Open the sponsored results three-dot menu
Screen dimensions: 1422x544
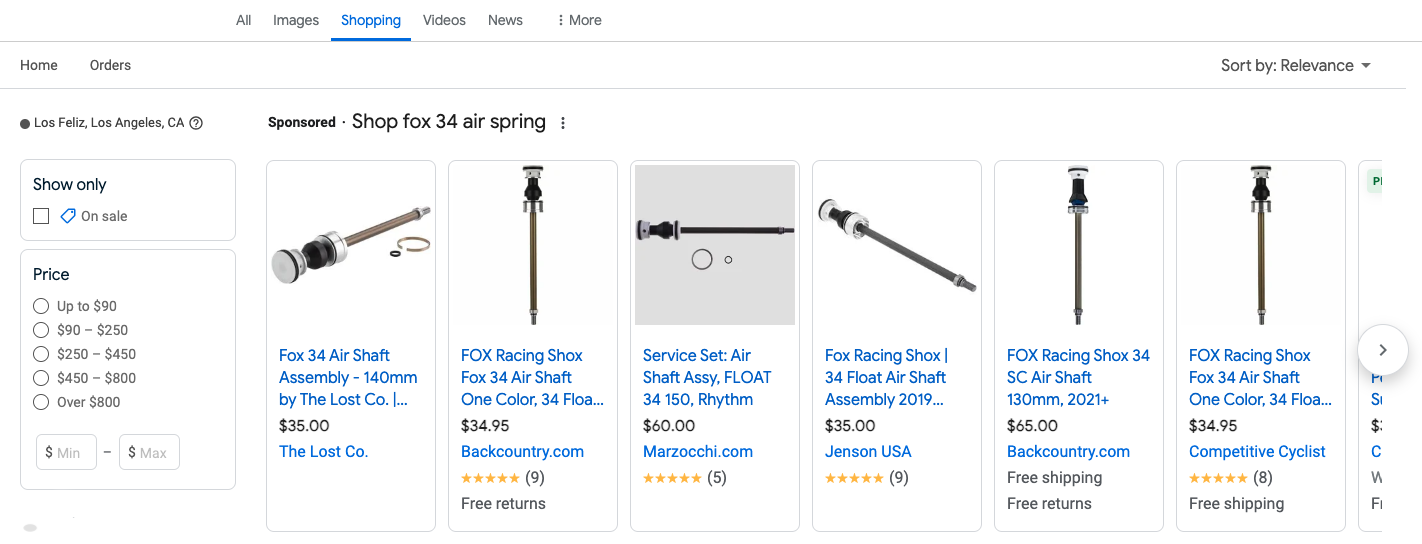[x=563, y=123]
